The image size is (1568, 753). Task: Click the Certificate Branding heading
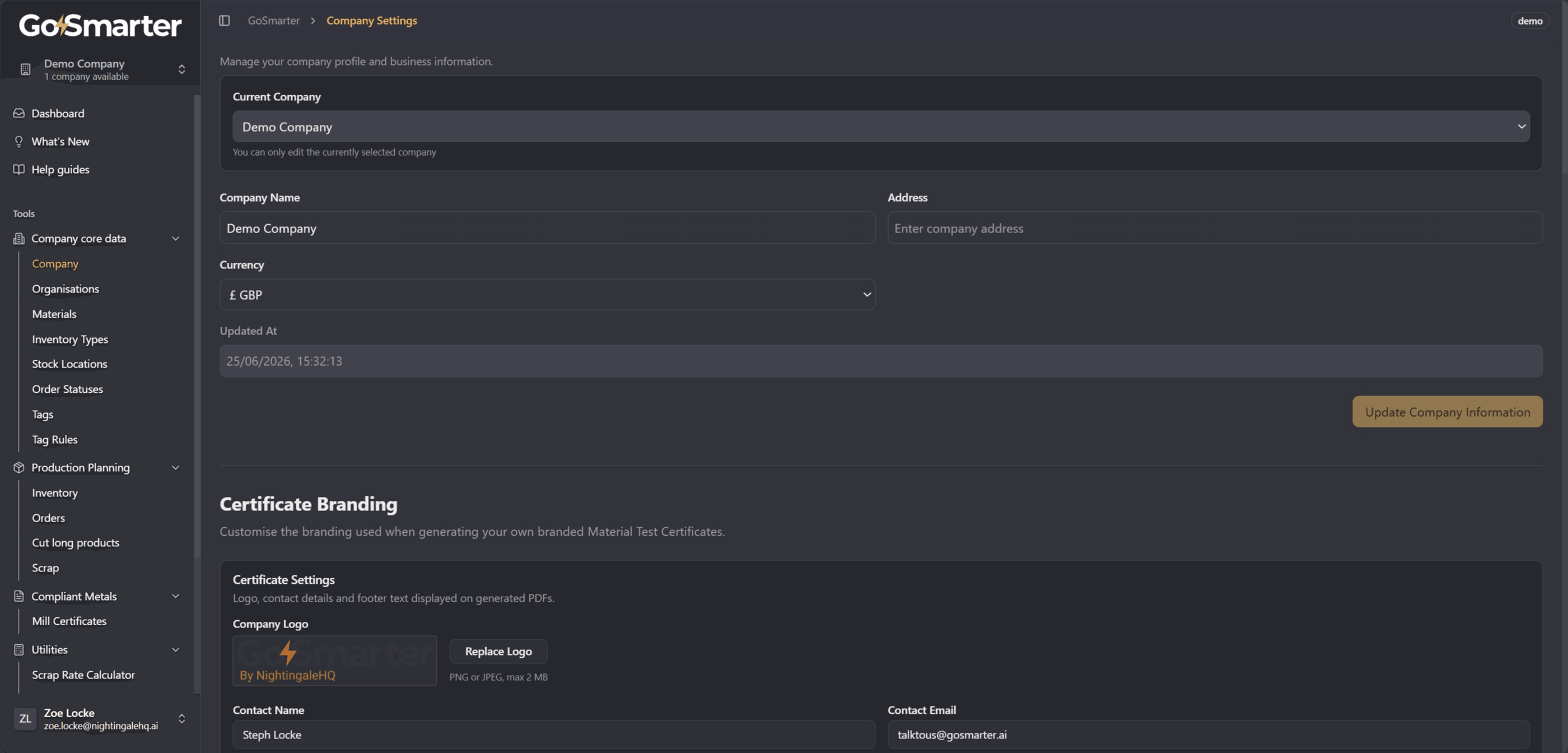tap(308, 504)
